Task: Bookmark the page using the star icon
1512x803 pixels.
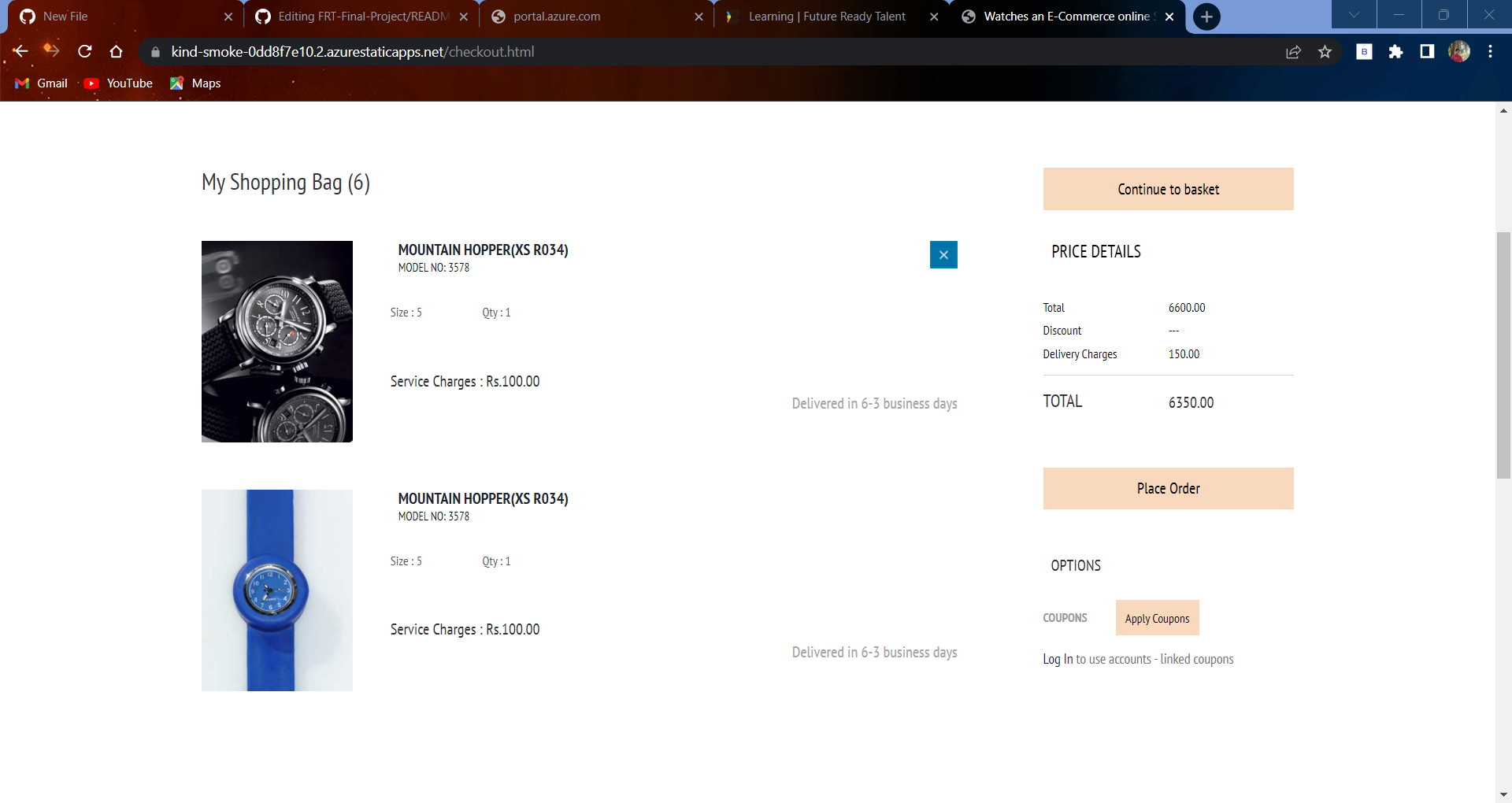Action: click(1325, 51)
